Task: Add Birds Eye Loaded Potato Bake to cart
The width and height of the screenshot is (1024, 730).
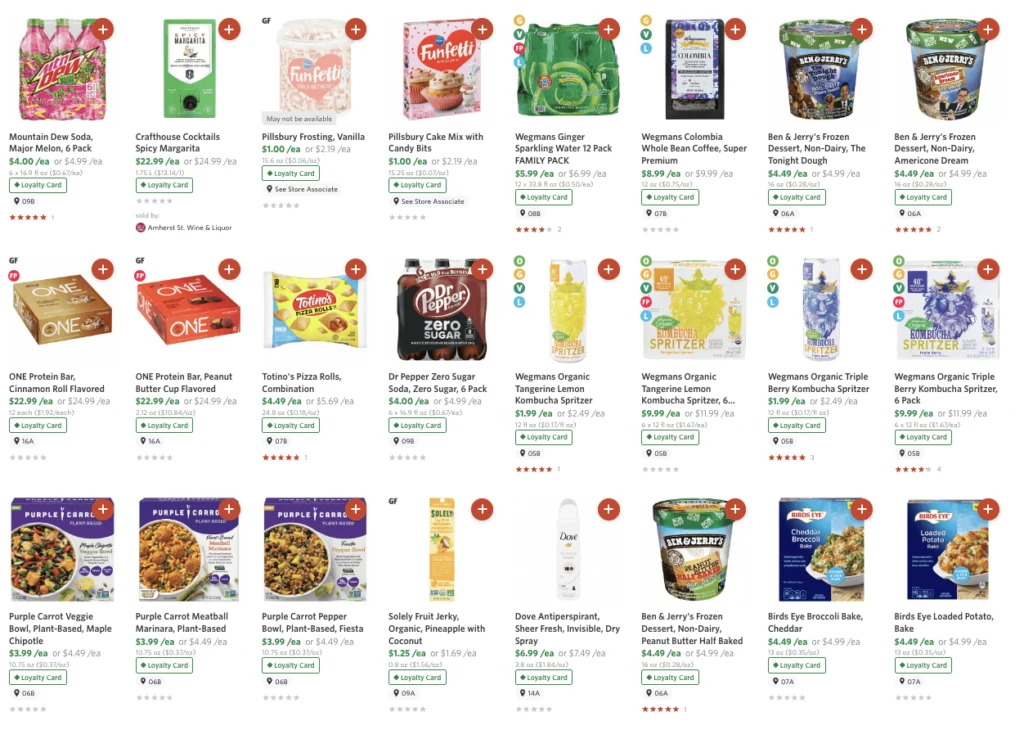Action: [x=987, y=509]
